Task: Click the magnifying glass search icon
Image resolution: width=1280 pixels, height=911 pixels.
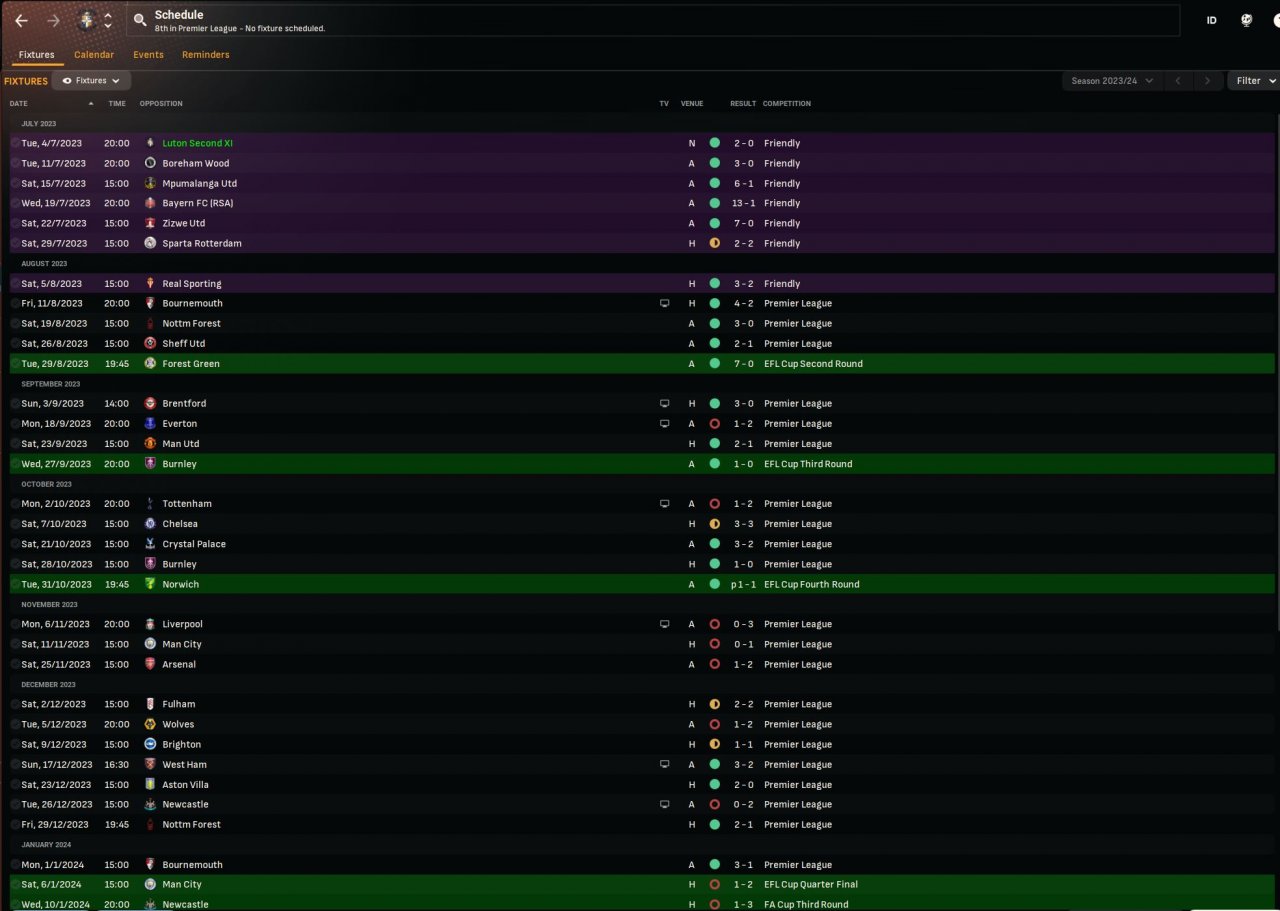Action: coord(140,20)
